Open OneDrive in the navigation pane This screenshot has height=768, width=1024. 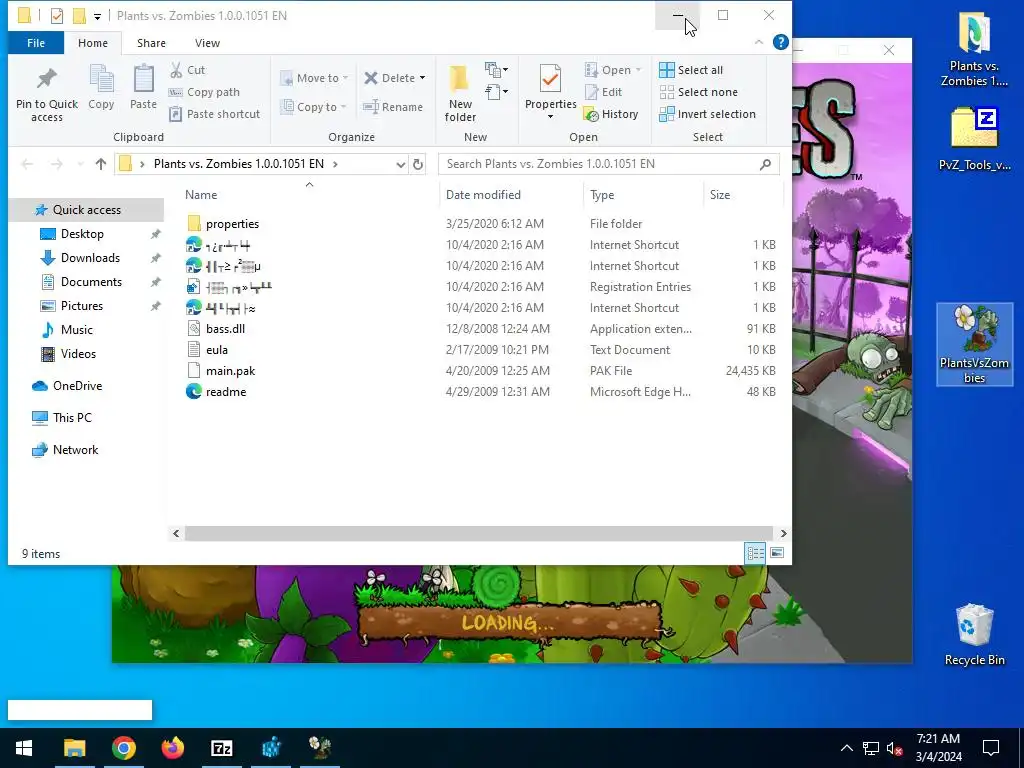tap(77, 386)
